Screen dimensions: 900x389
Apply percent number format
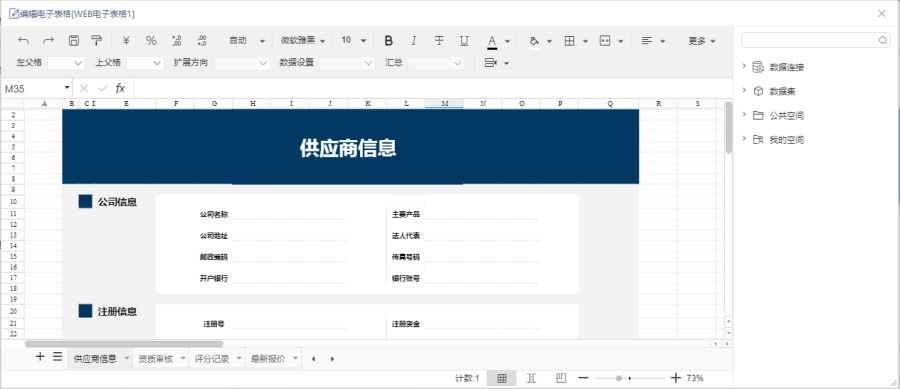coord(151,41)
